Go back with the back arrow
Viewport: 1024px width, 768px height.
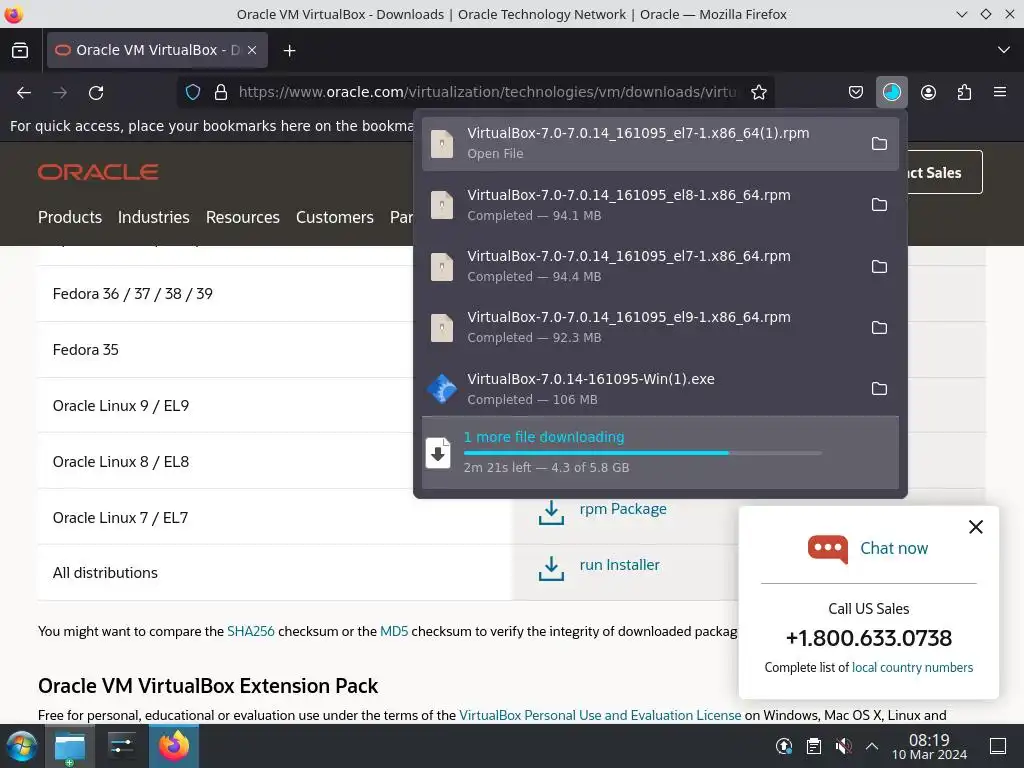coord(24,93)
